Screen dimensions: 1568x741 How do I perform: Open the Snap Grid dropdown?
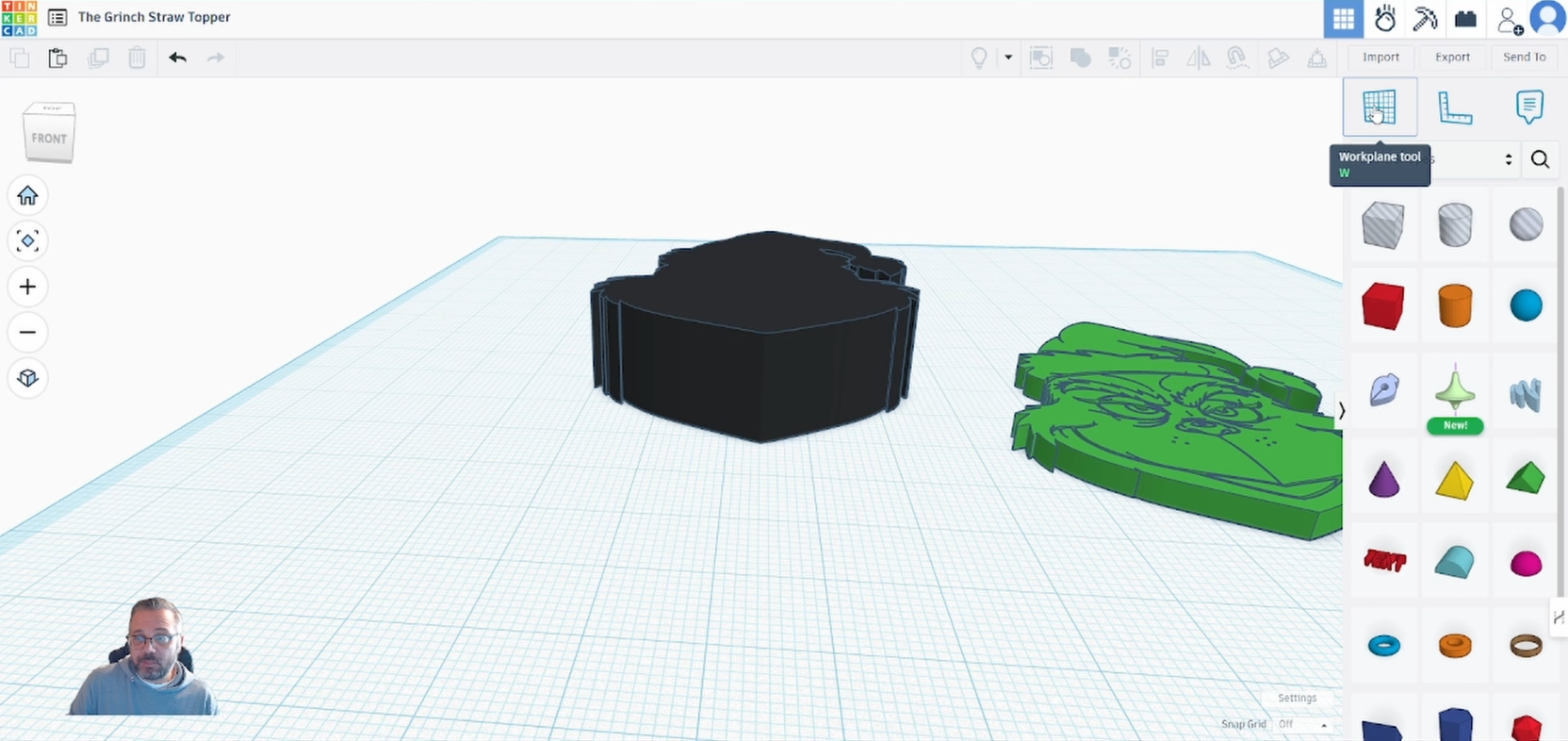(x=1304, y=724)
